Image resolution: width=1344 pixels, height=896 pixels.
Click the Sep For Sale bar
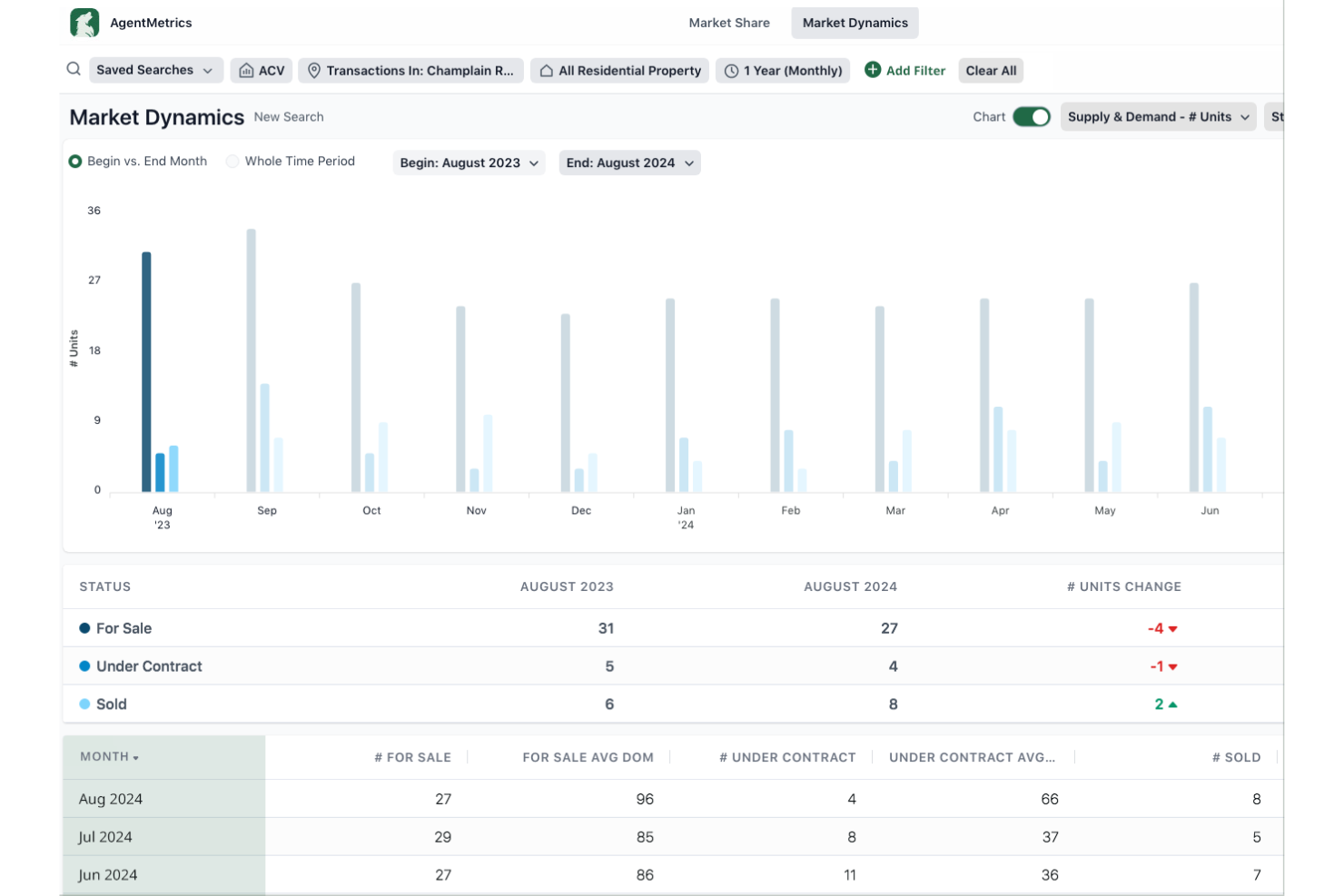click(x=252, y=360)
